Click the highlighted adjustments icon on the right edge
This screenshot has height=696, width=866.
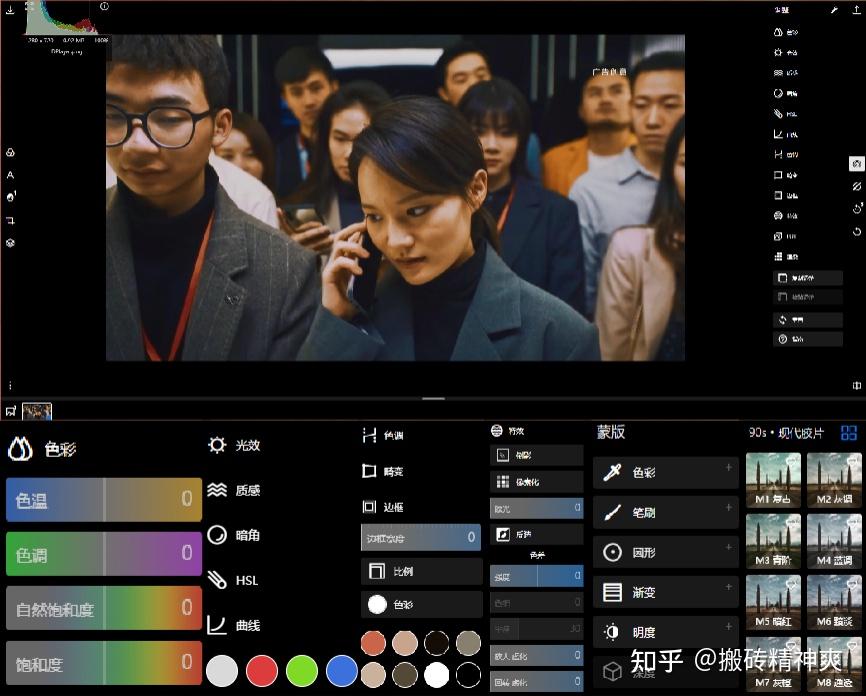(857, 164)
